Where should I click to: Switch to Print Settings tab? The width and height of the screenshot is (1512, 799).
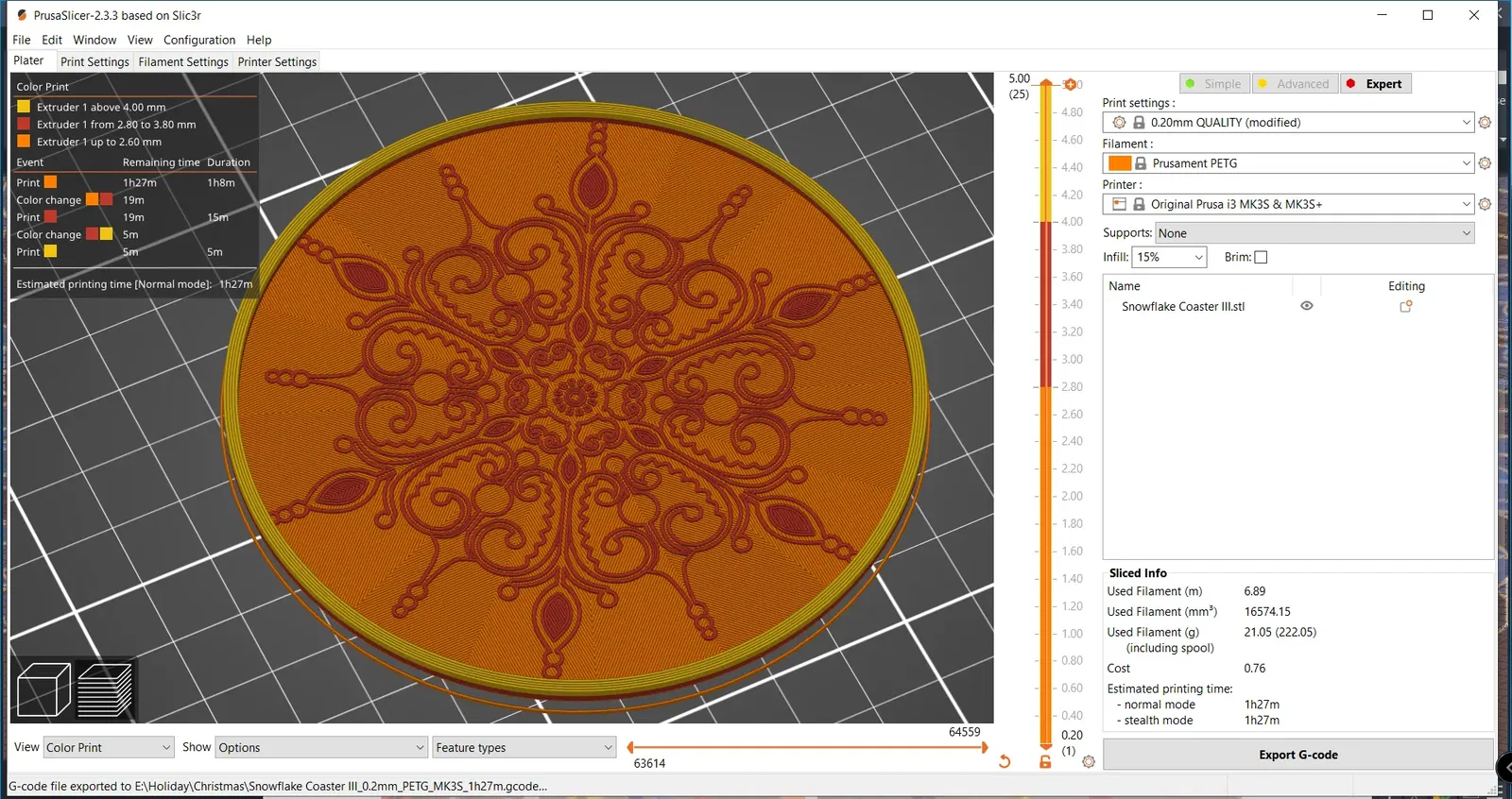pyautogui.click(x=94, y=61)
